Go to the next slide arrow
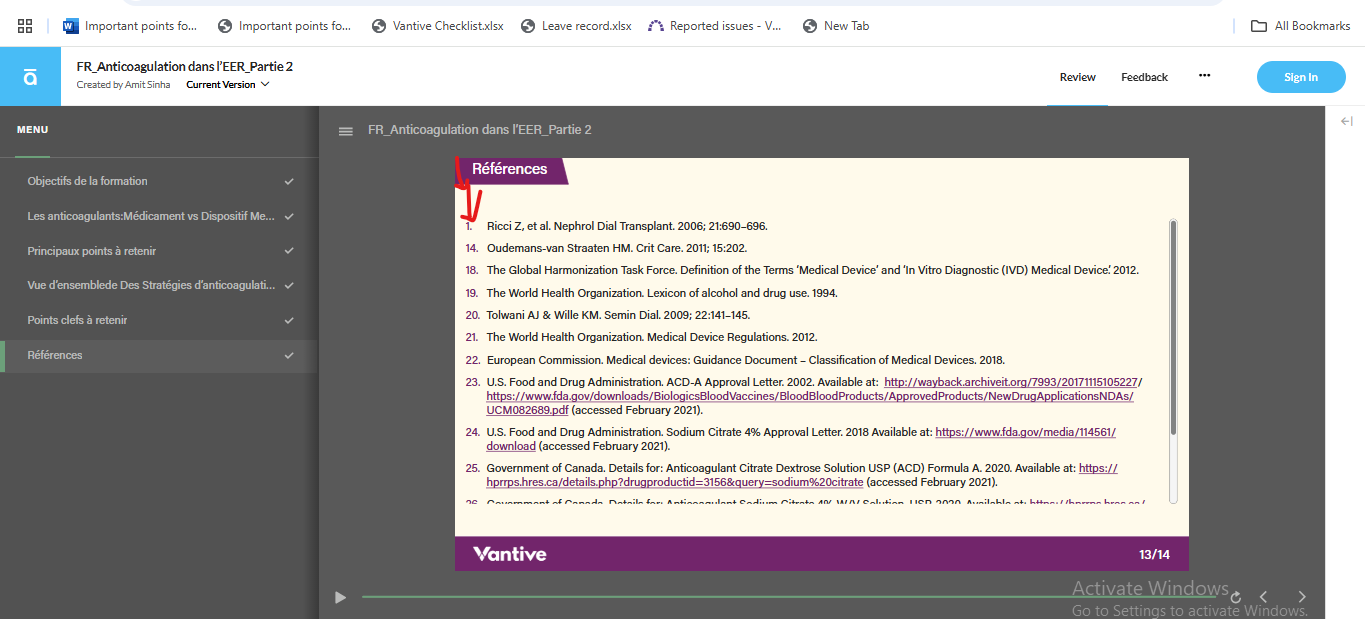The height and width of the screenshot is (619, 1365). pos(1302,597)
